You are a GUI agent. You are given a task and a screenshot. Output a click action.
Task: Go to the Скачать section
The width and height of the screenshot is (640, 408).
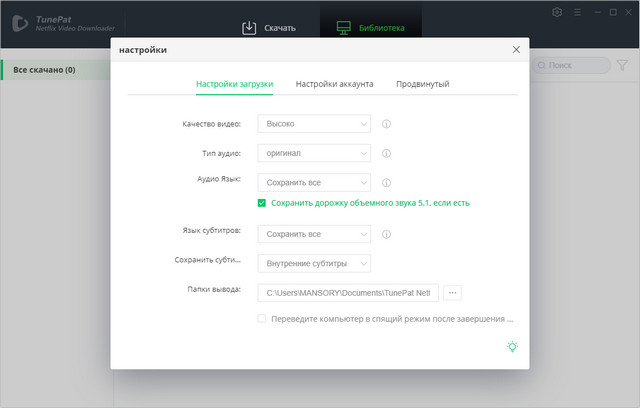[270, 28]
